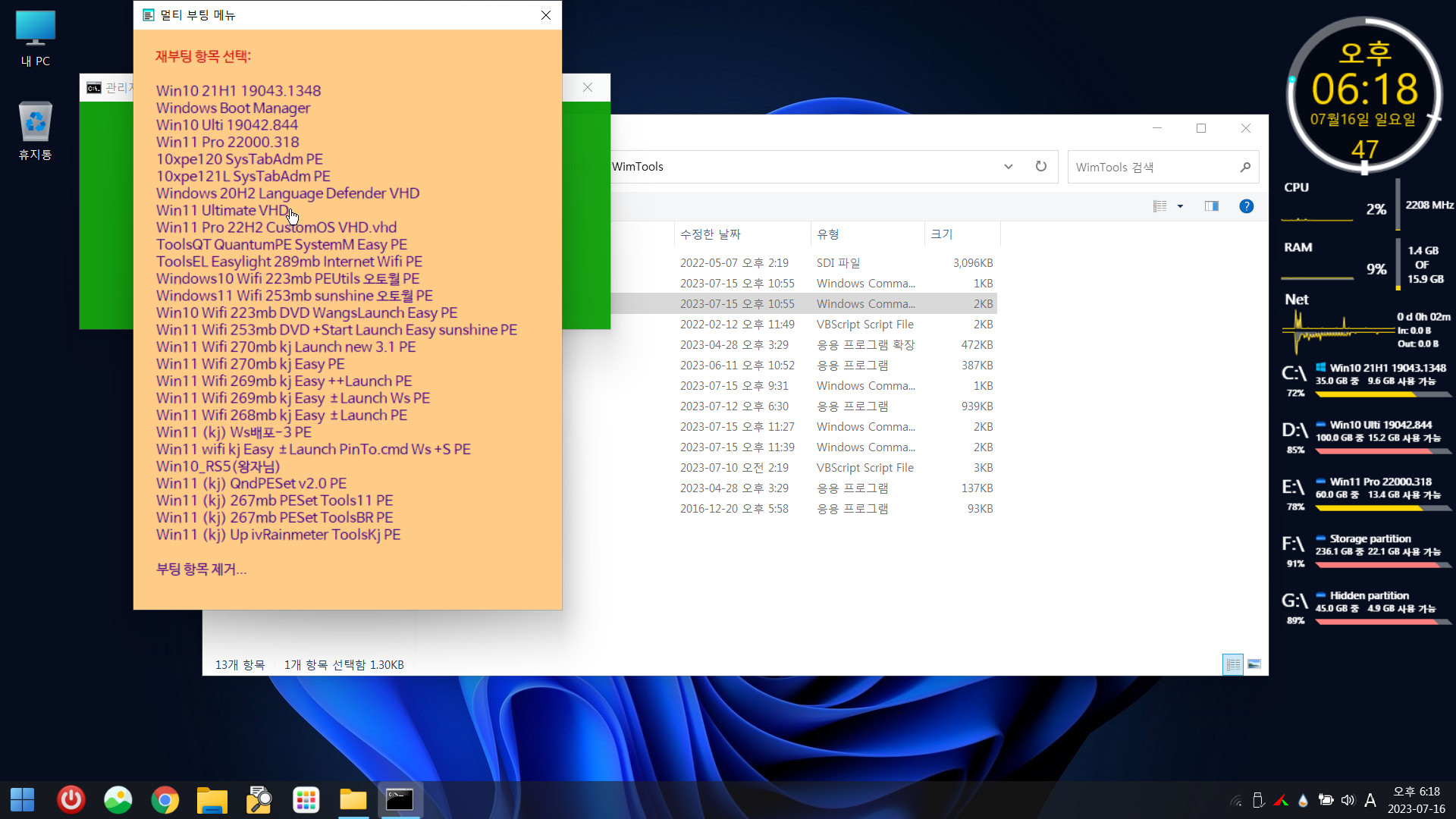1456x819 pixels.
Task: Select the 472KB application extension row
Action: pos(804,344)
